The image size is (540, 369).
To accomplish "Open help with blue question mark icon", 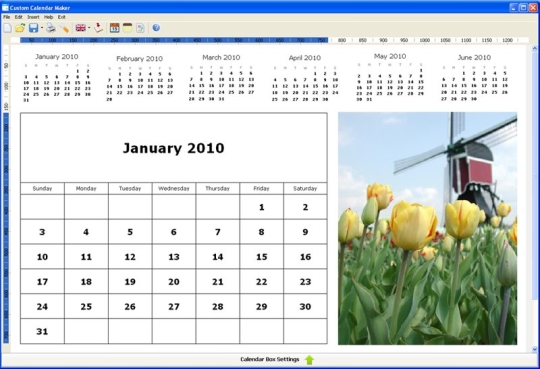I will click(156, 28).
